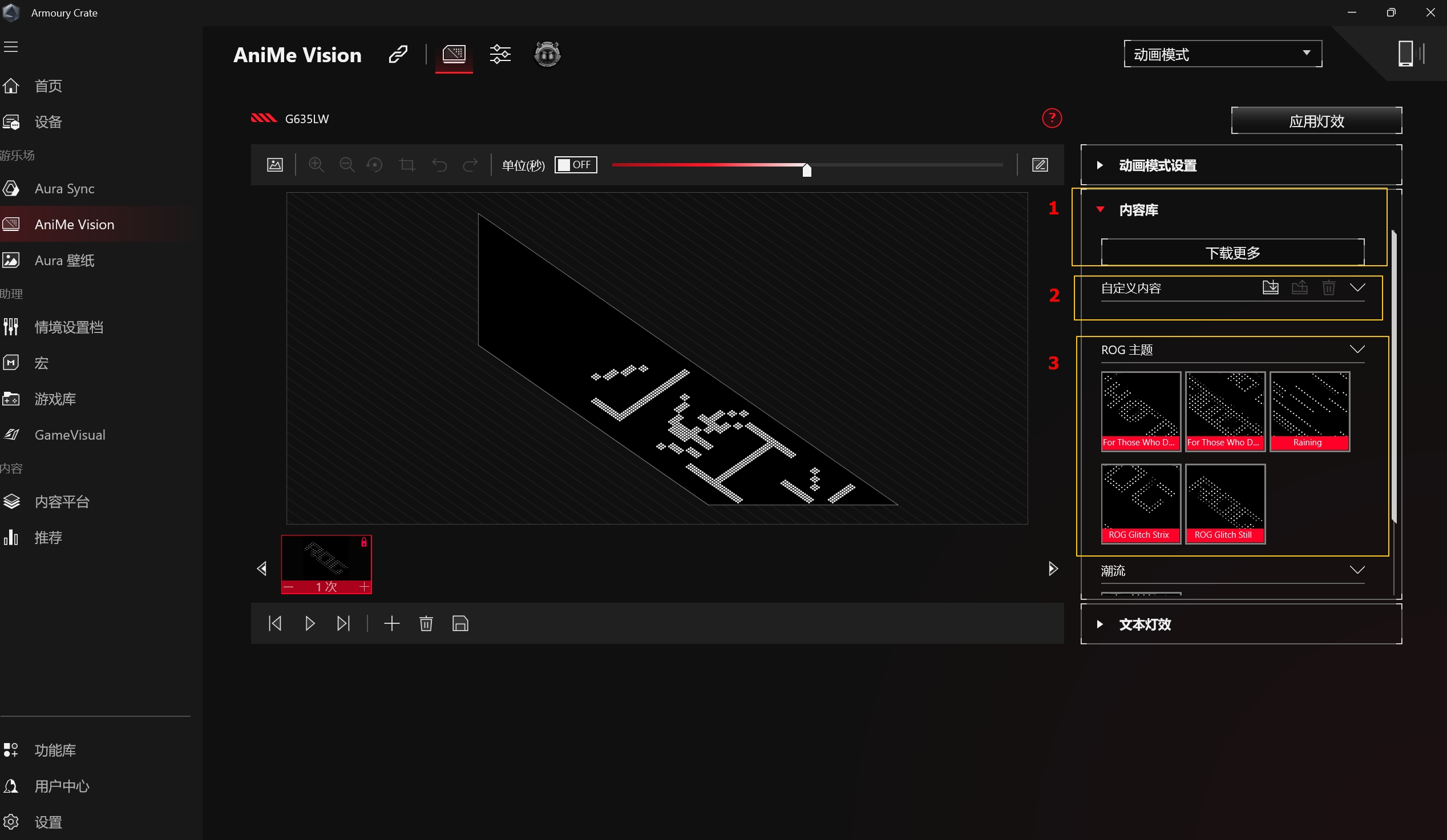Collapse the 自定义内容 chevron
Image resolution: width=1447 pixels, height=840 pixels.
pyautogui.click(x=1357, y=287)
